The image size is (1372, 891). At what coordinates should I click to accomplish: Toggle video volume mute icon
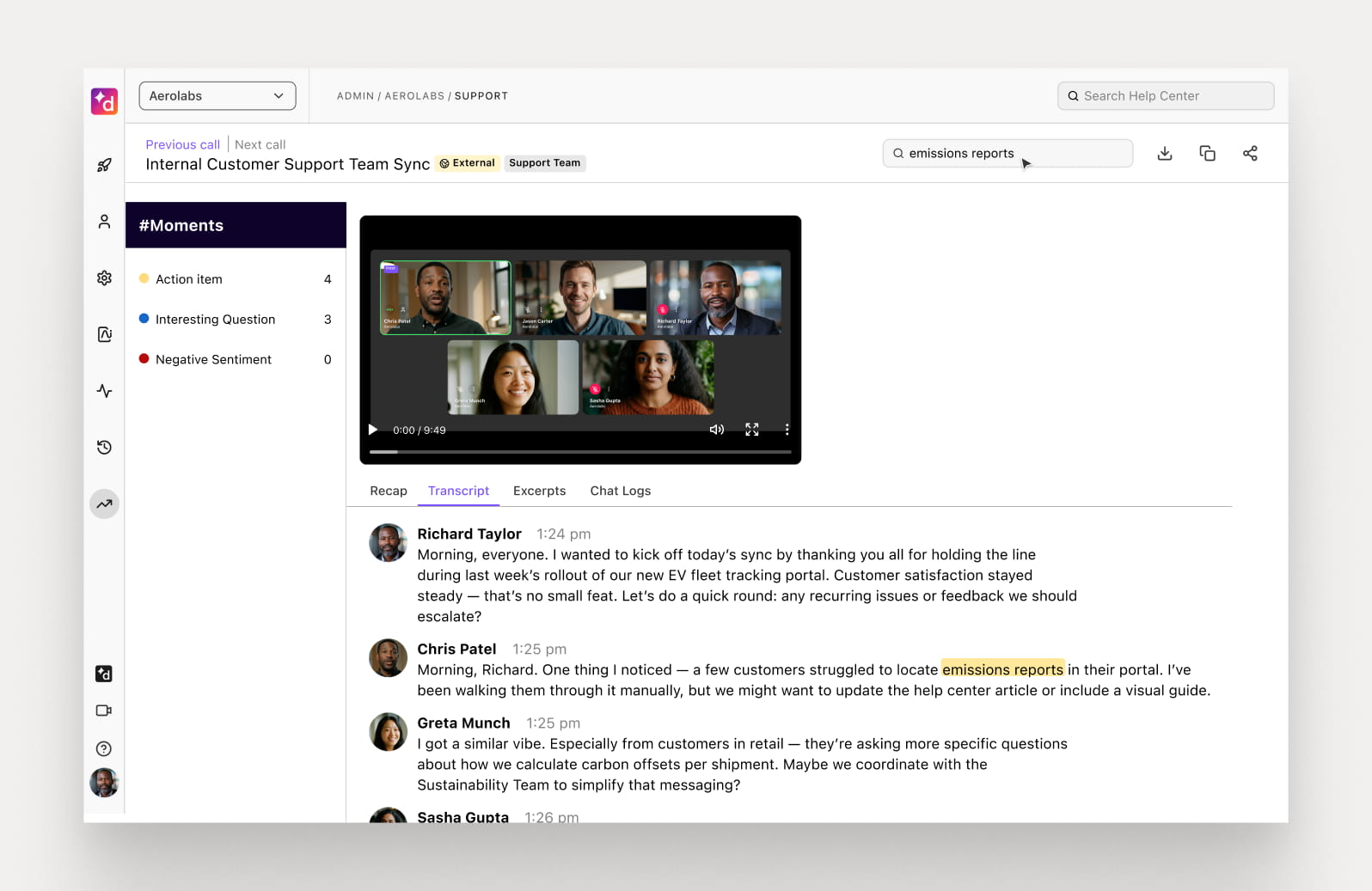tap(716, 430)
